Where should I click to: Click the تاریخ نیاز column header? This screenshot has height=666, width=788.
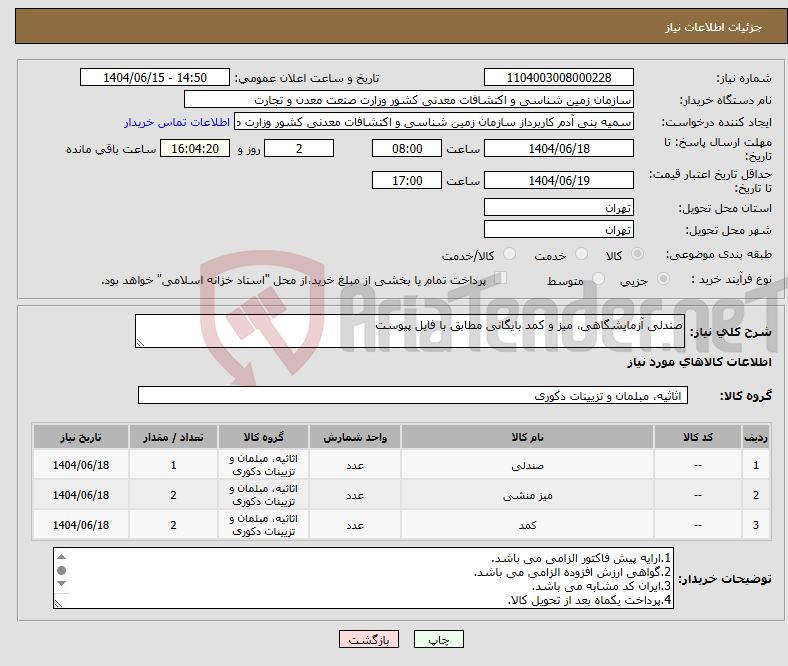pyautogui.click(x=81, y=438)
